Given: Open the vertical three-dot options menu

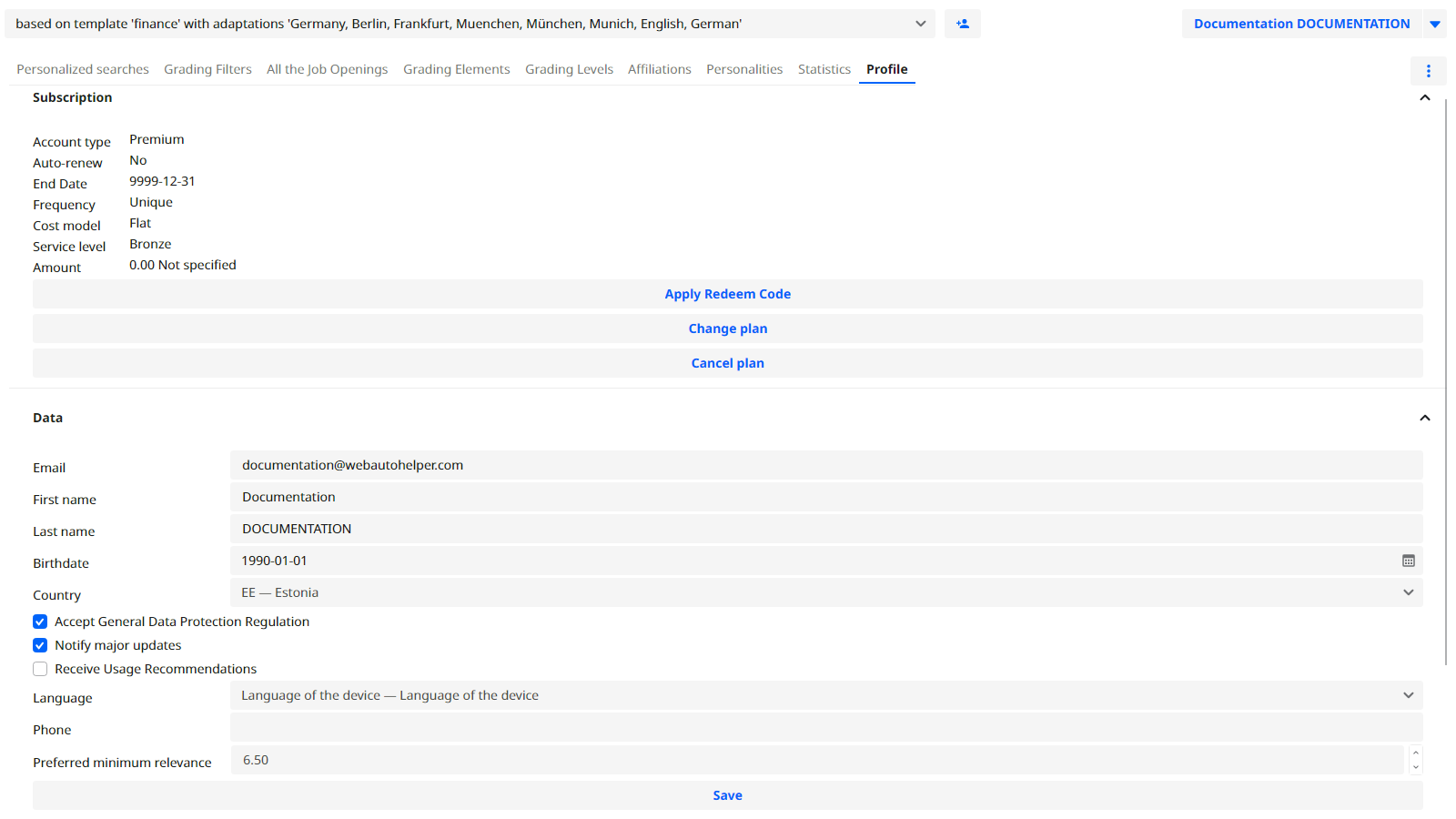Looking at the screenshot, I should tap(1428, 71).
